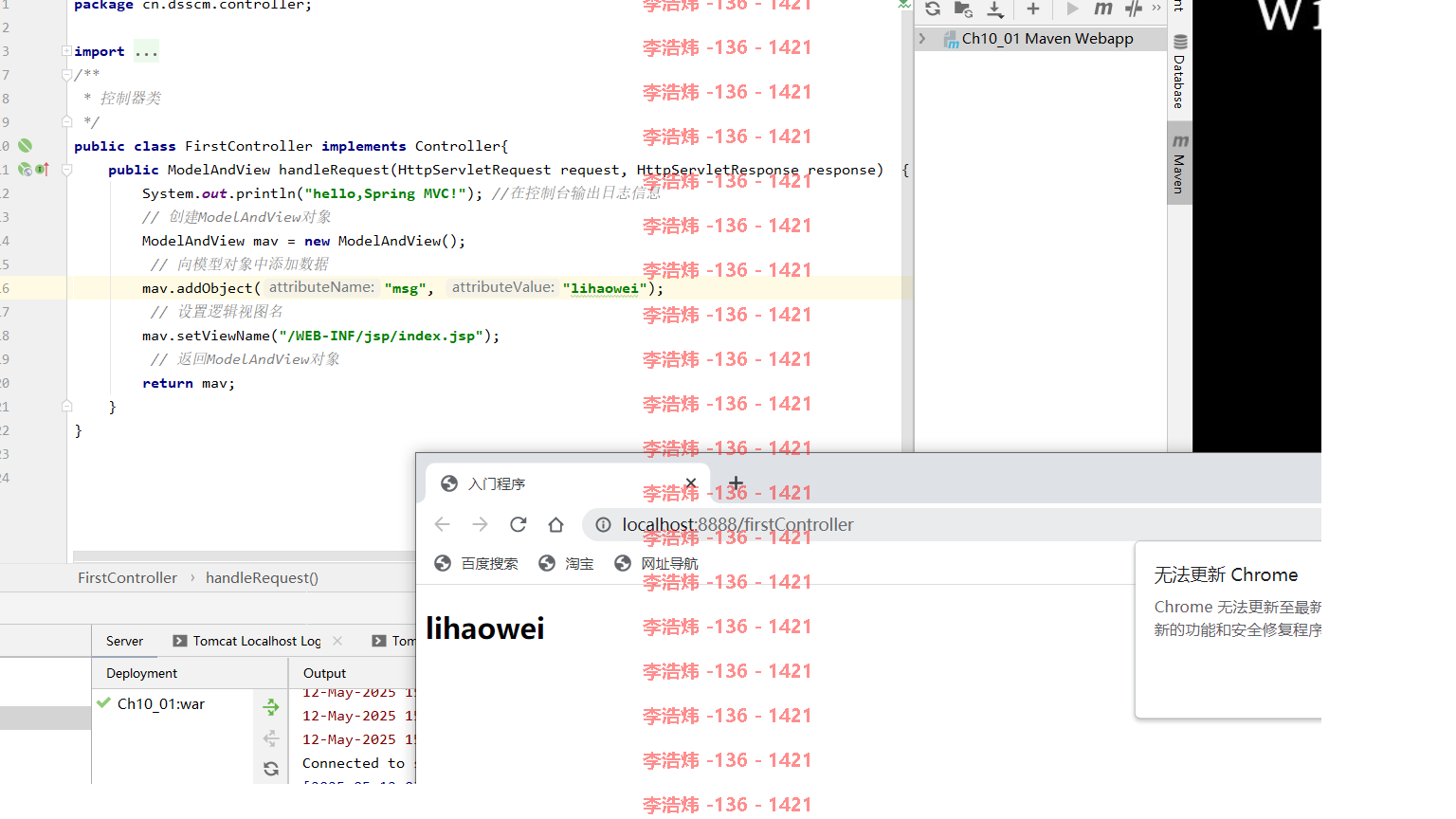The image size is (1456, 819).
Task: Click the editor horizontal scrollbar
Action: (245, 556)
